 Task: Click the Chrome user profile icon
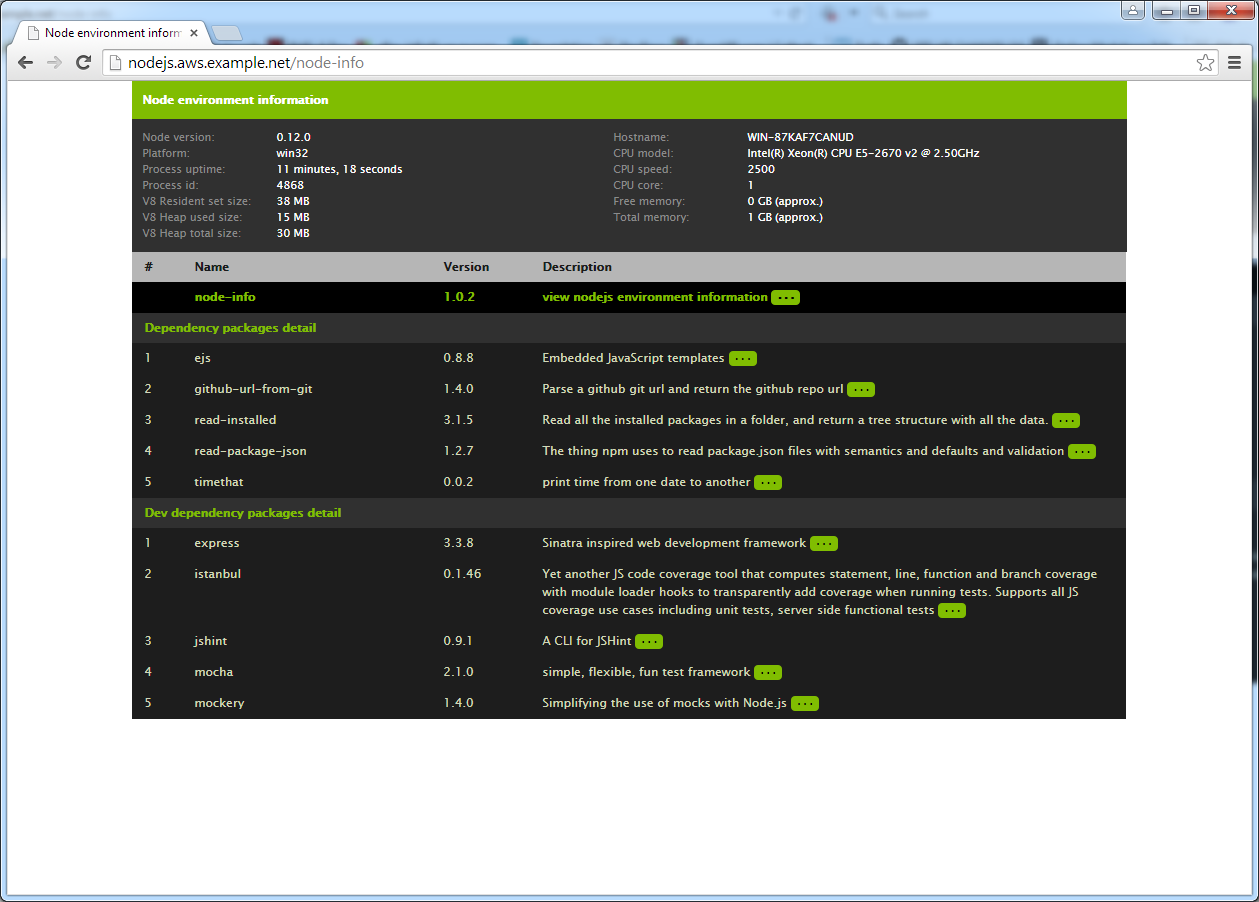point(1132,10)
